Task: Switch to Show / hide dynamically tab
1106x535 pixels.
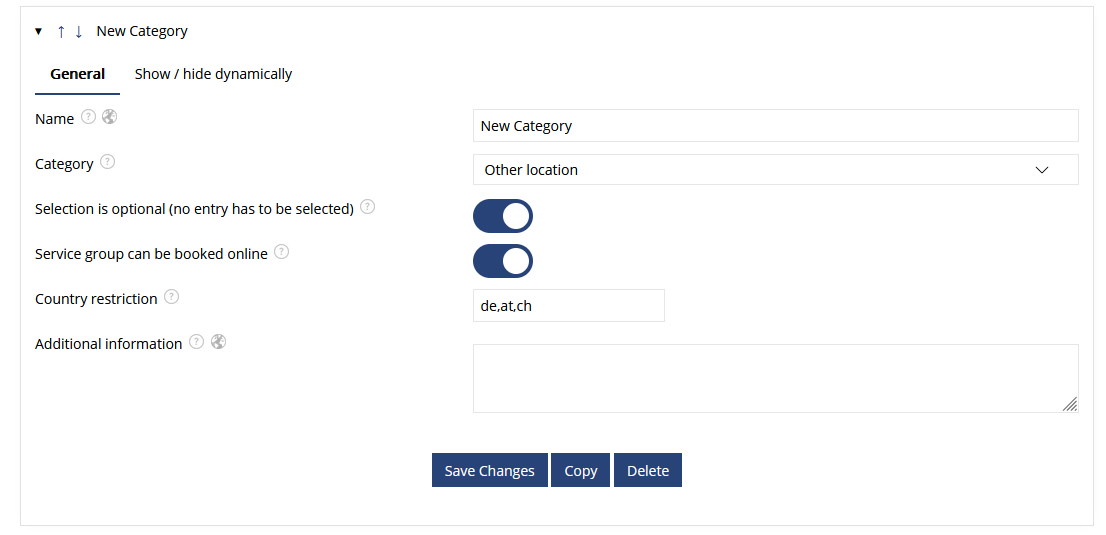Action: click(213, 74)
